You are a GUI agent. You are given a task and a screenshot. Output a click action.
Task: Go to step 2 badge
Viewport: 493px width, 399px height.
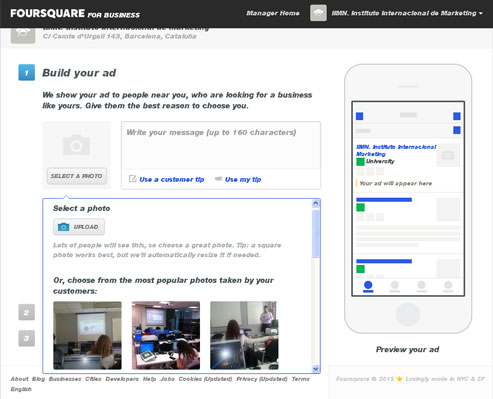tap(27, 312)
